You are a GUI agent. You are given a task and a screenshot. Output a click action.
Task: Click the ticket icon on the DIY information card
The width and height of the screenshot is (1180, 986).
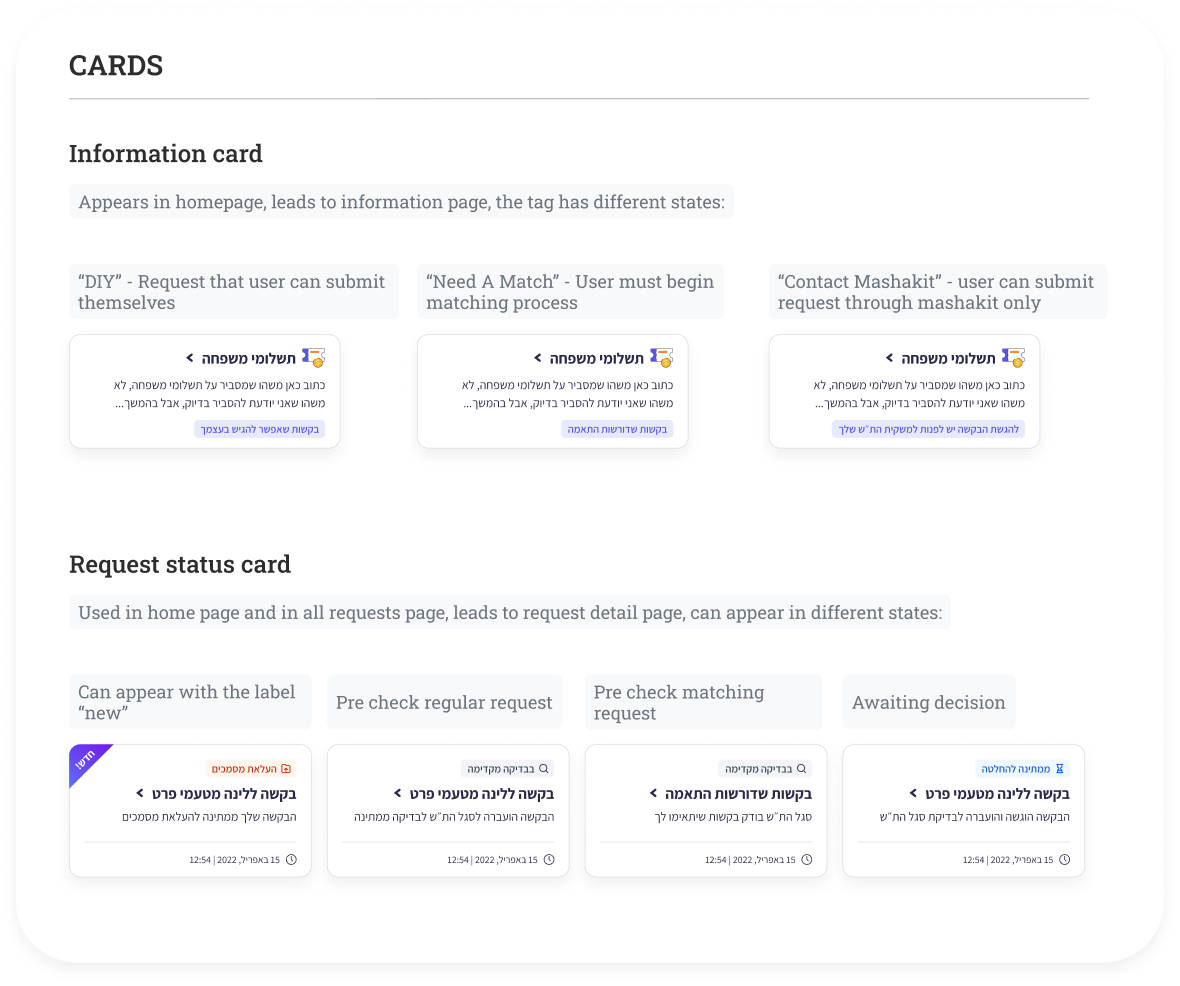pos(314,357)
